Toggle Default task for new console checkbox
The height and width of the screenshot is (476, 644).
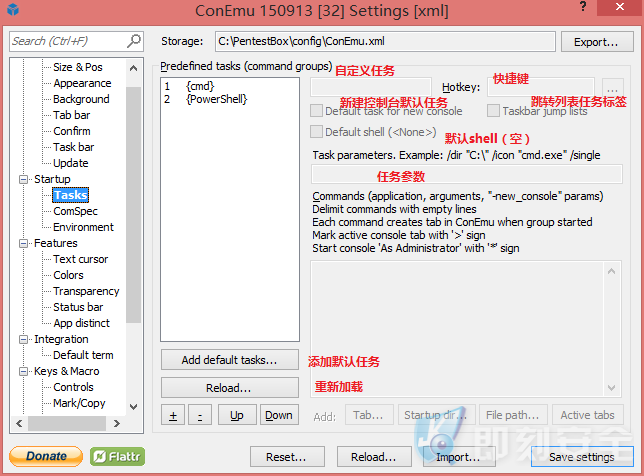pos(316,110)
